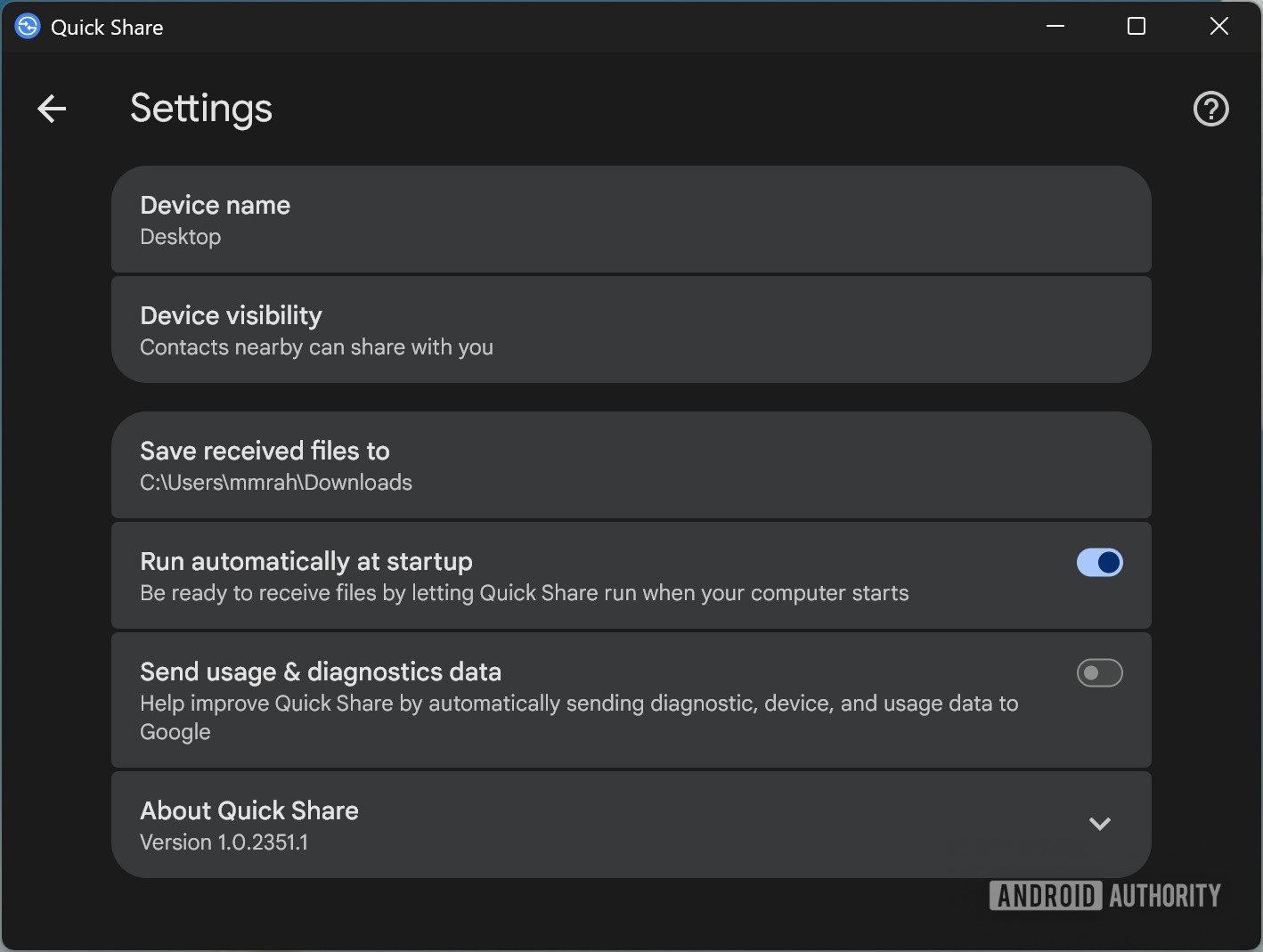Screen dimensions: 1263x952
Task: Click the Version 1.0.2351.1 text
Action: (224, 842)
